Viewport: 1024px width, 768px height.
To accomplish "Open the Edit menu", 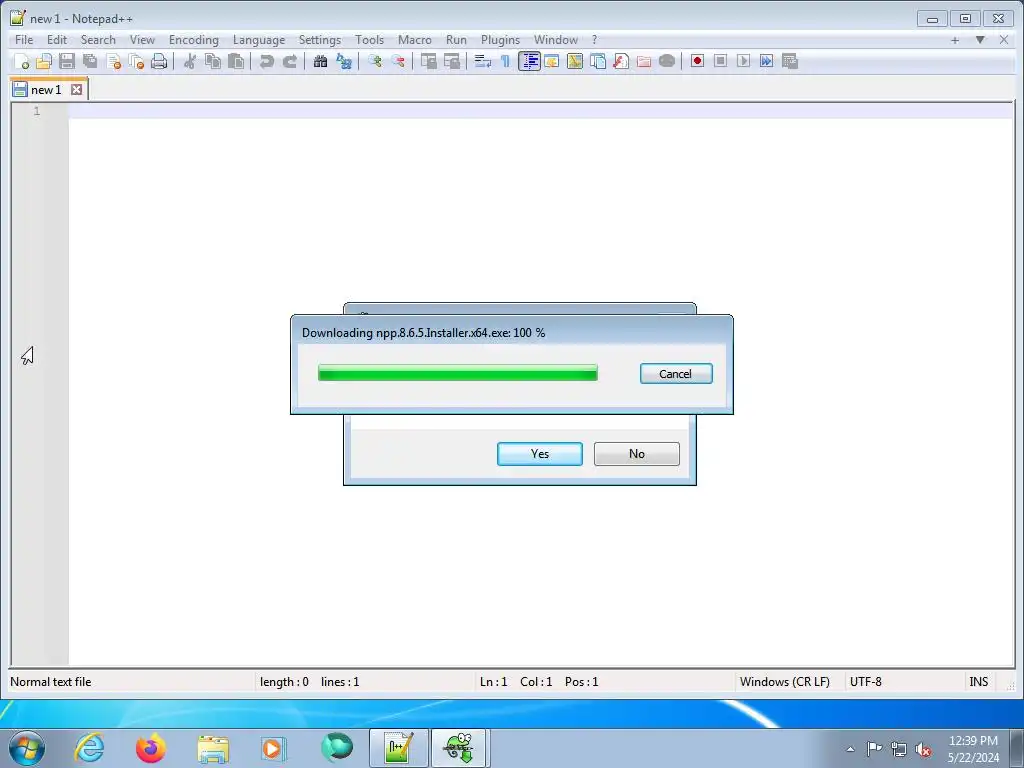I will (x=57, y=40).
